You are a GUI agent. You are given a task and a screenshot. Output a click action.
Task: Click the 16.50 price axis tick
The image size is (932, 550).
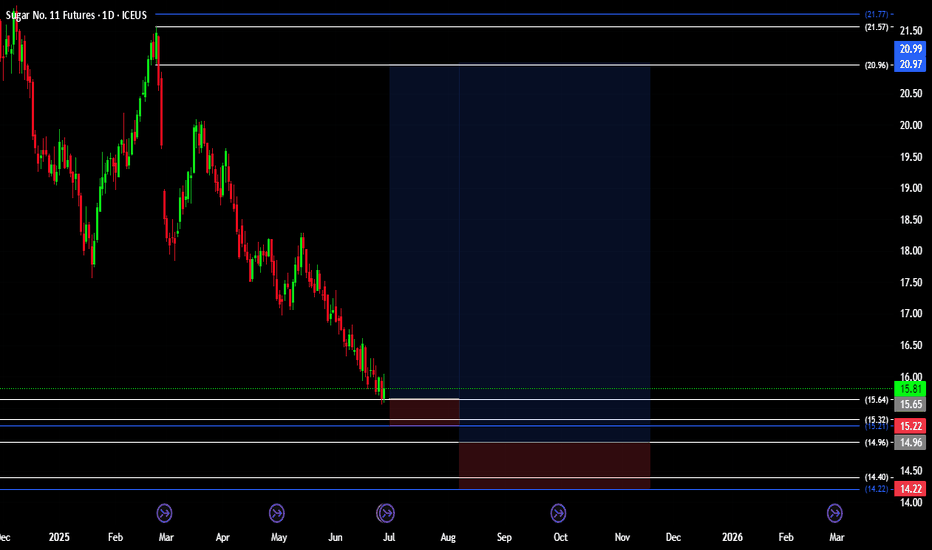(x=911, y=345)
